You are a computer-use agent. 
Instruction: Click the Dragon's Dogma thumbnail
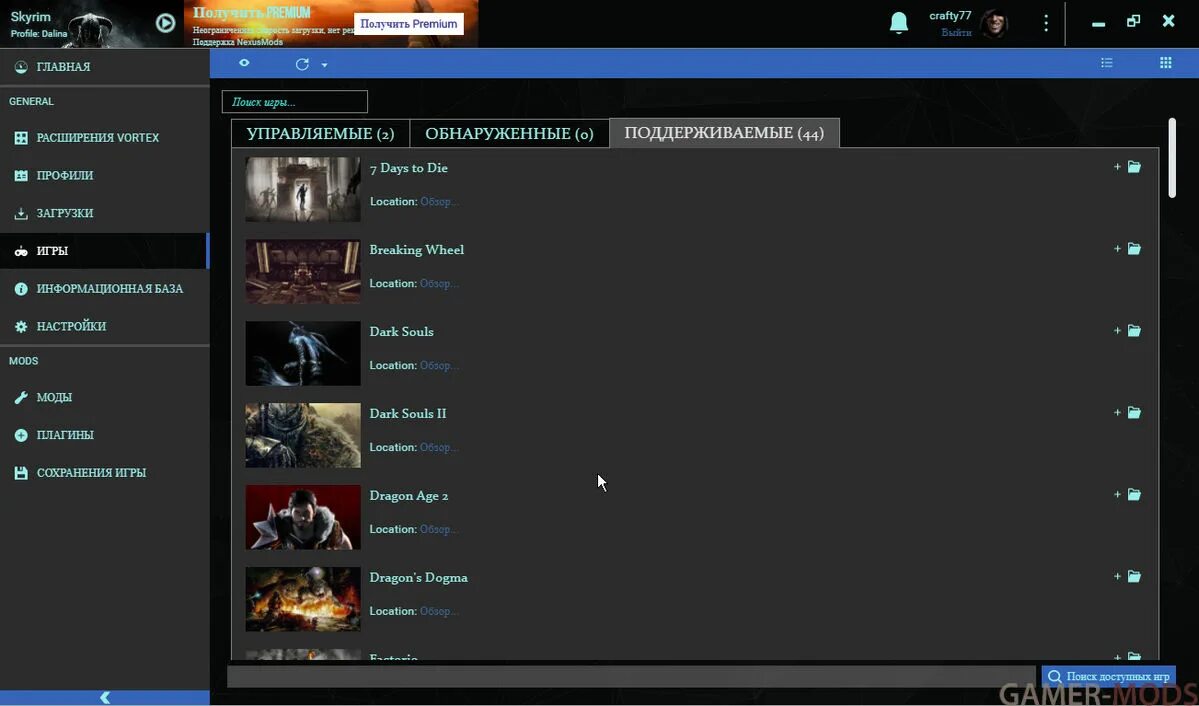coord(303,599)
